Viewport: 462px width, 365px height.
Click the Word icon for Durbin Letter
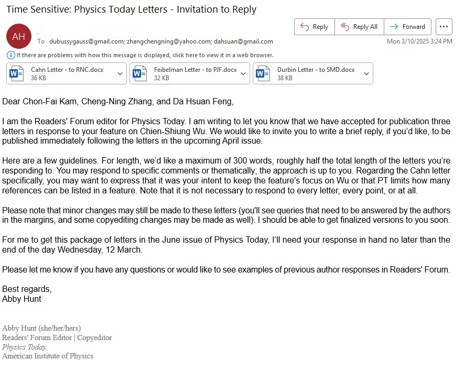pyautogui.click(x=263, y=73)
